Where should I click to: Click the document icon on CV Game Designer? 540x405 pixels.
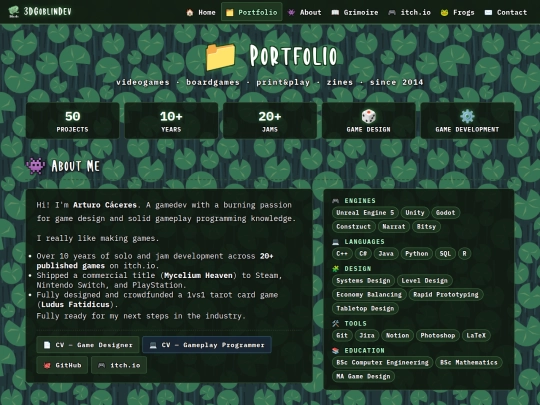(47, 345)
